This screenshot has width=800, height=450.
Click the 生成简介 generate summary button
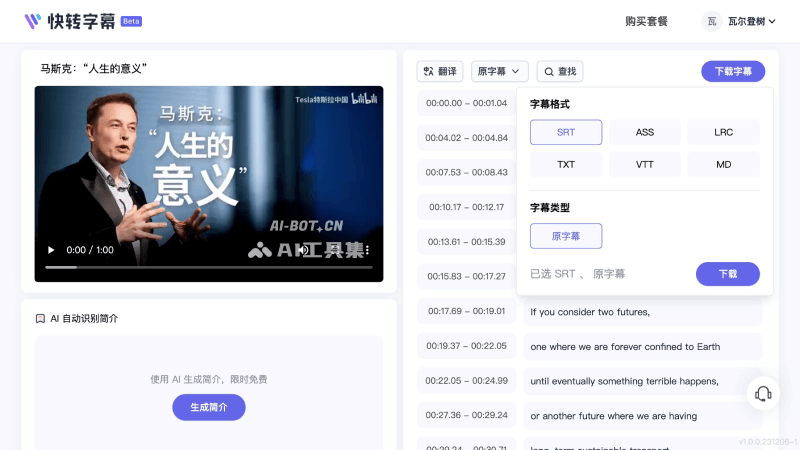209,407
